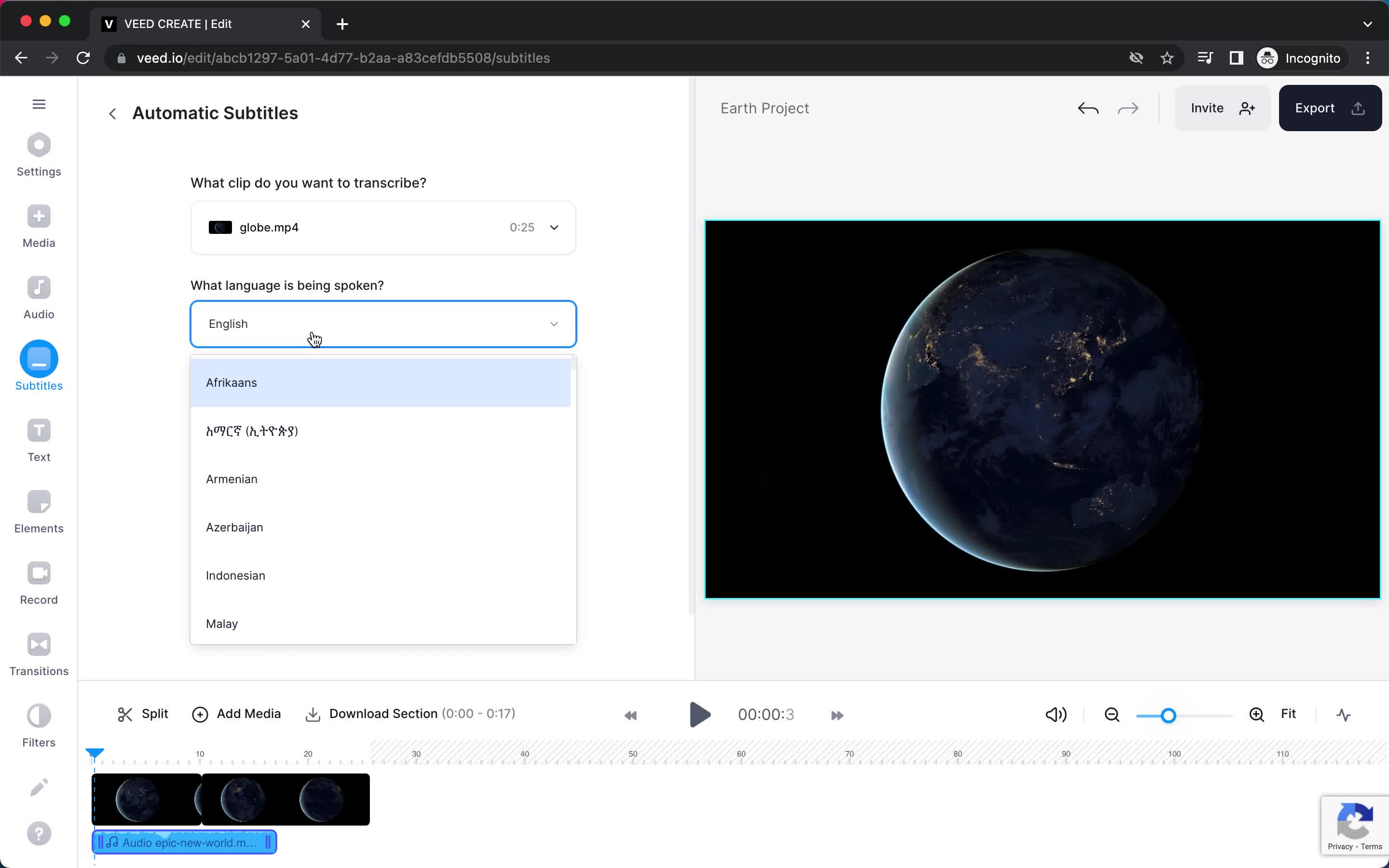Viewport: 1389px width, 868px height.
Task: Click the play button in timeline
Action: click(x=699, y=714)
